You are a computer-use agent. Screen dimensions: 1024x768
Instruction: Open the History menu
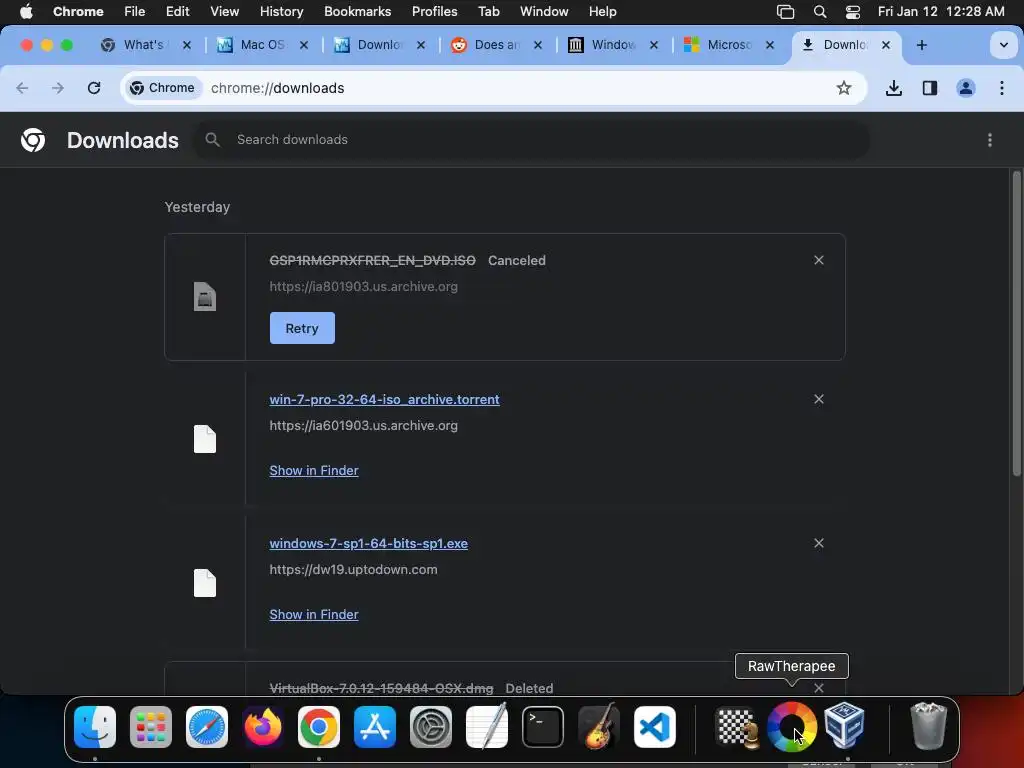(x=281, y=11)
